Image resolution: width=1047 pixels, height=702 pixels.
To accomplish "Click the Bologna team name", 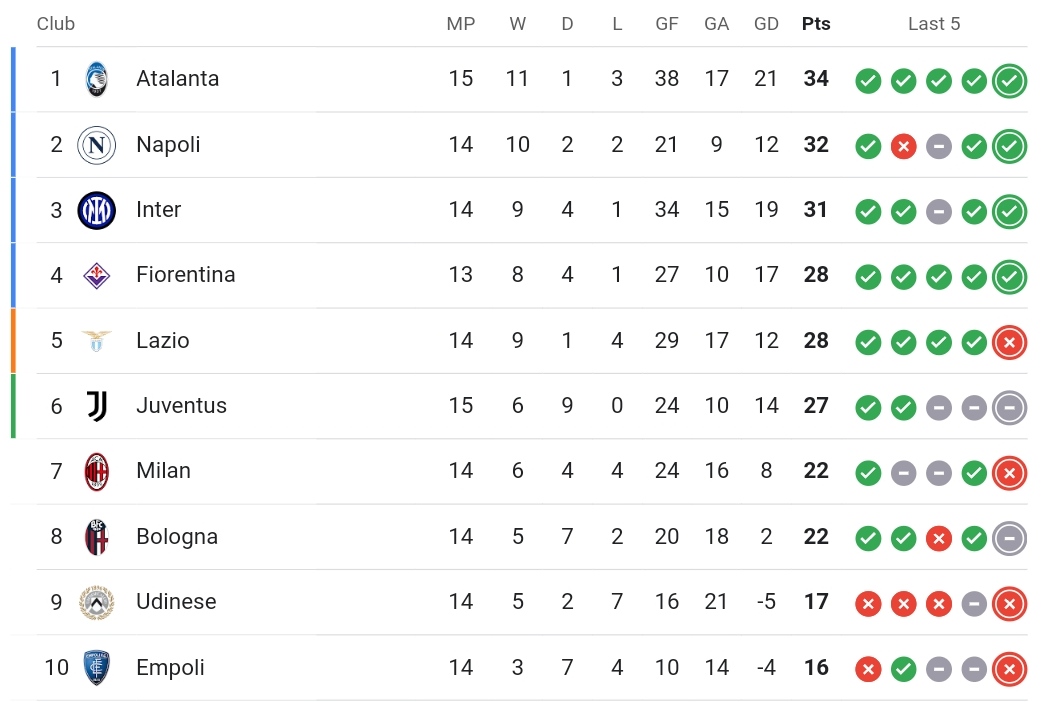I will [177, 536].
